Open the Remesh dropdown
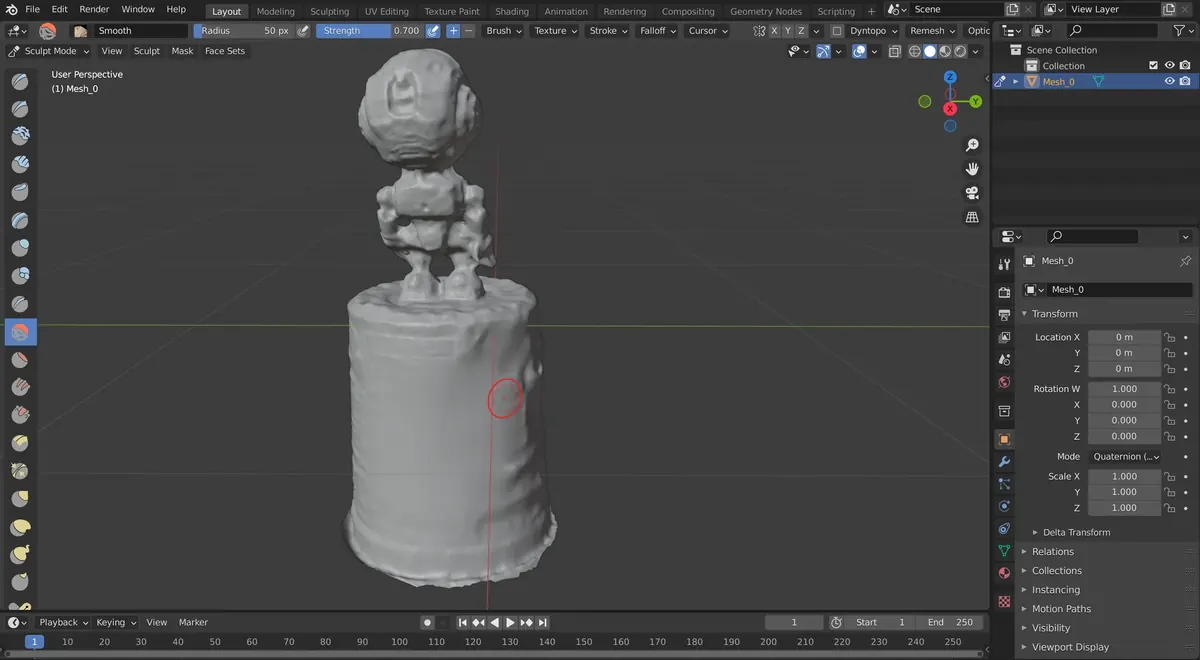This screenshot has width=1200, height=660. [932, 31]
